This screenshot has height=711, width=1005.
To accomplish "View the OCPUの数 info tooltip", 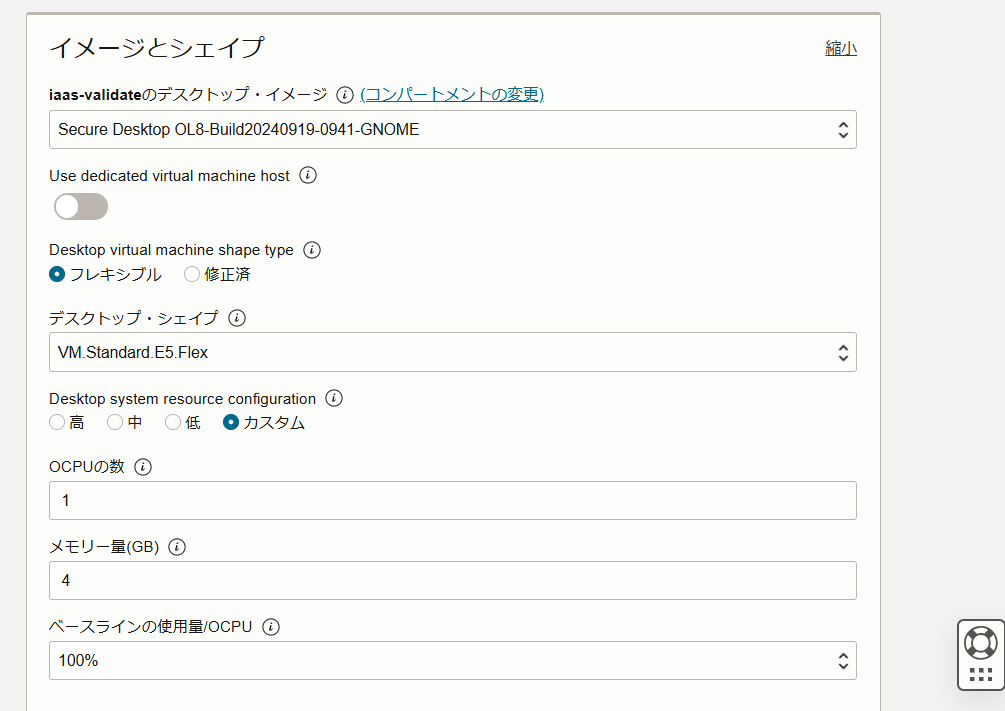I will 144,466.
